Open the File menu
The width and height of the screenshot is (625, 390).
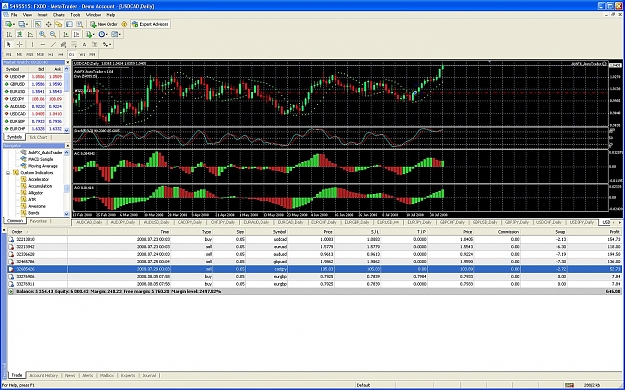tap(14, 15)
